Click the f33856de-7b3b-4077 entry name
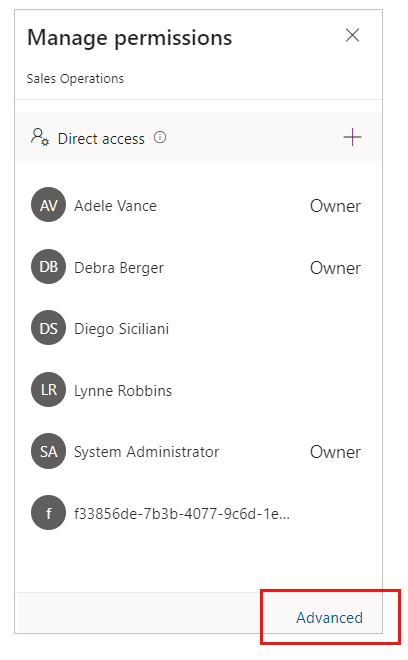 click(182, 514)
